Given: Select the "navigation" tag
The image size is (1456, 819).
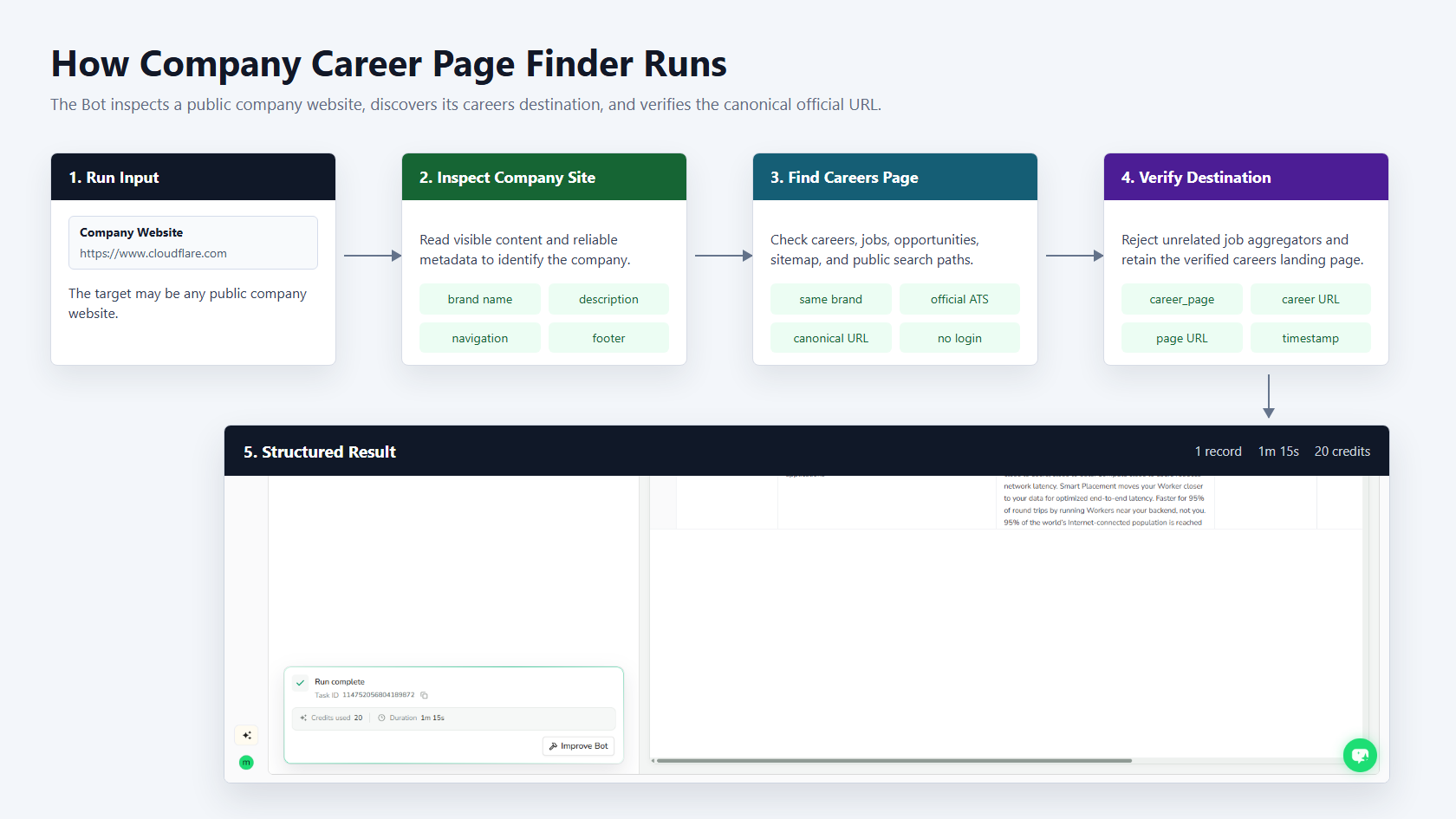Looking at the screenshot, I should tap(480, 338).
